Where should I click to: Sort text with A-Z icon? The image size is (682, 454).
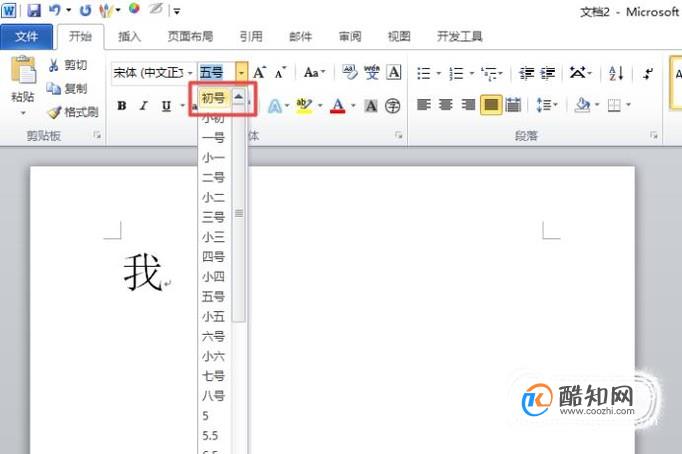click(616, 73)
